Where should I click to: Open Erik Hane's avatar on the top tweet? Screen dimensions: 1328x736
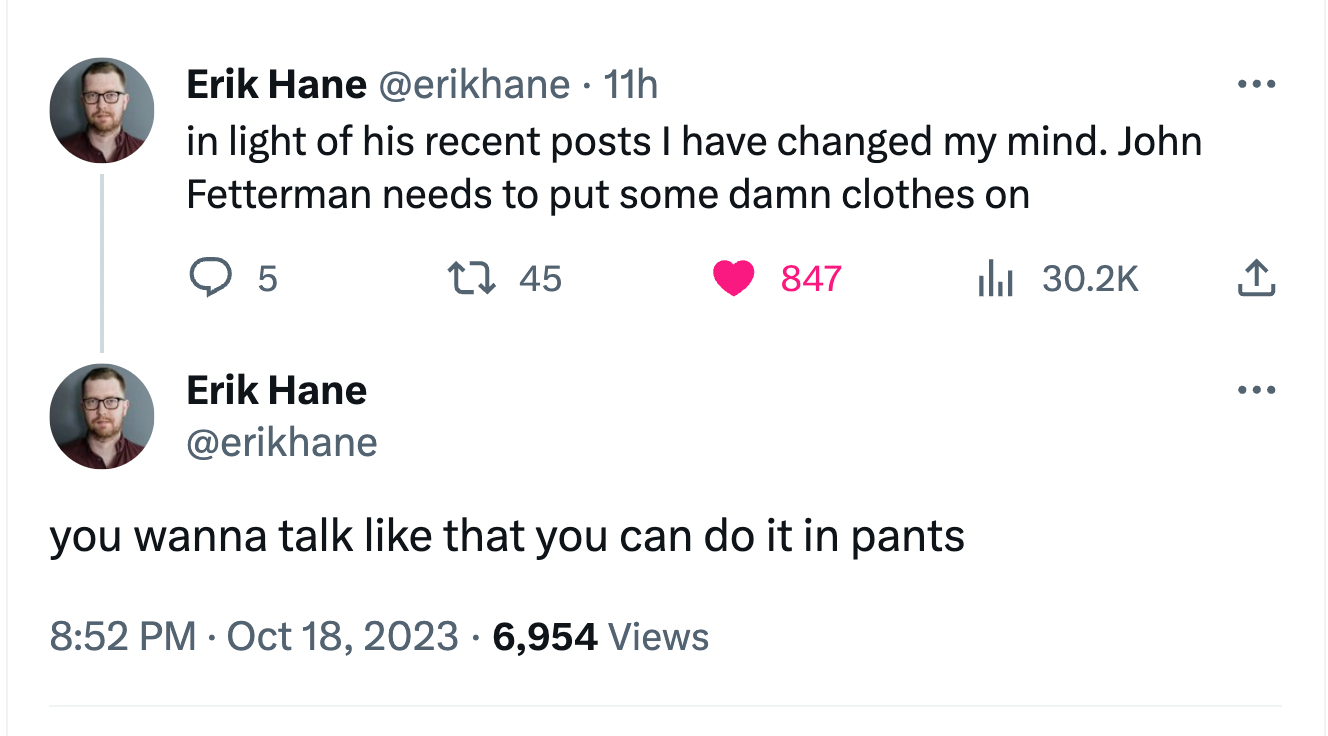point(102,111)
